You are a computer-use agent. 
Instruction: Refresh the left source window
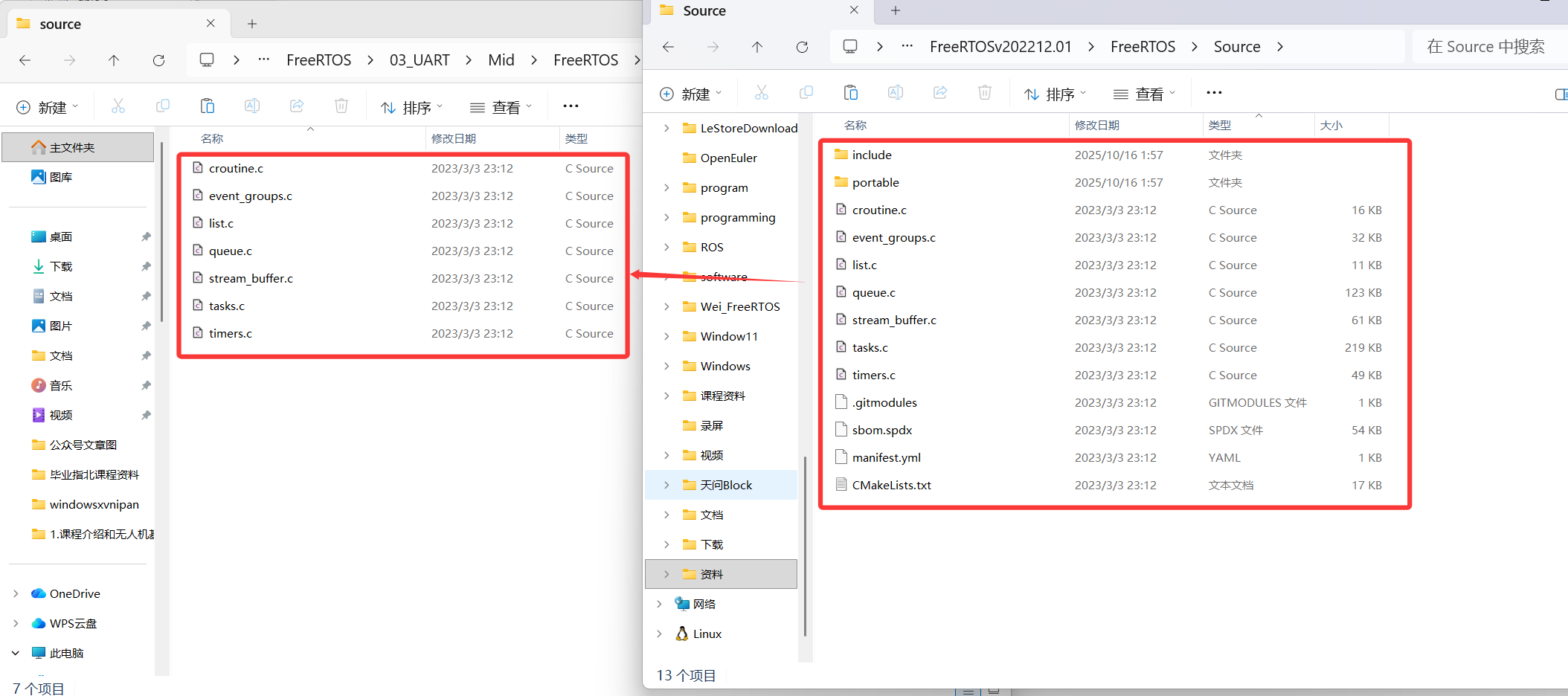tap(158, 60)
